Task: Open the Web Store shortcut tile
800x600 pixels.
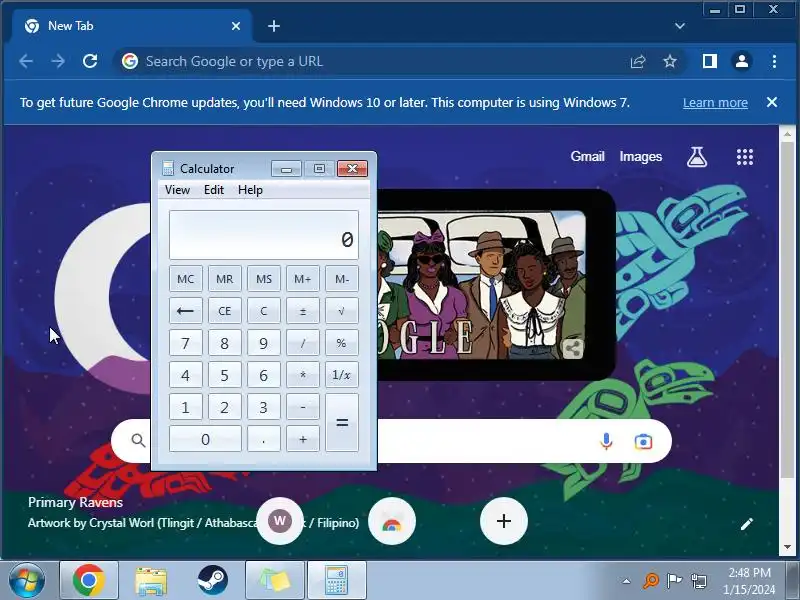Action: [392, 521]
